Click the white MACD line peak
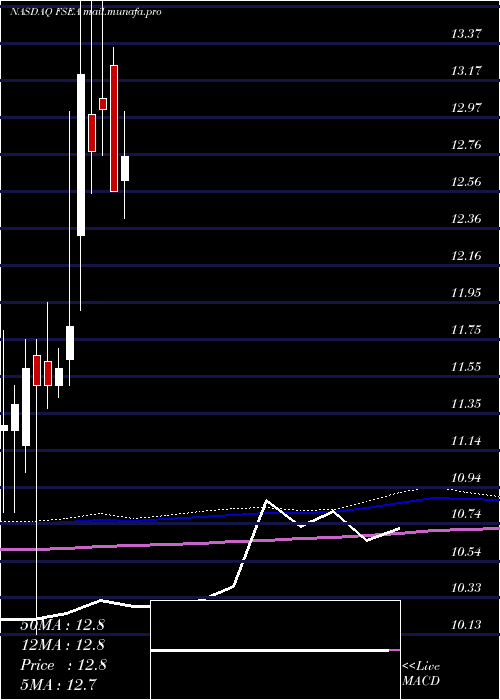500x700 pixels. pos(267,500)
